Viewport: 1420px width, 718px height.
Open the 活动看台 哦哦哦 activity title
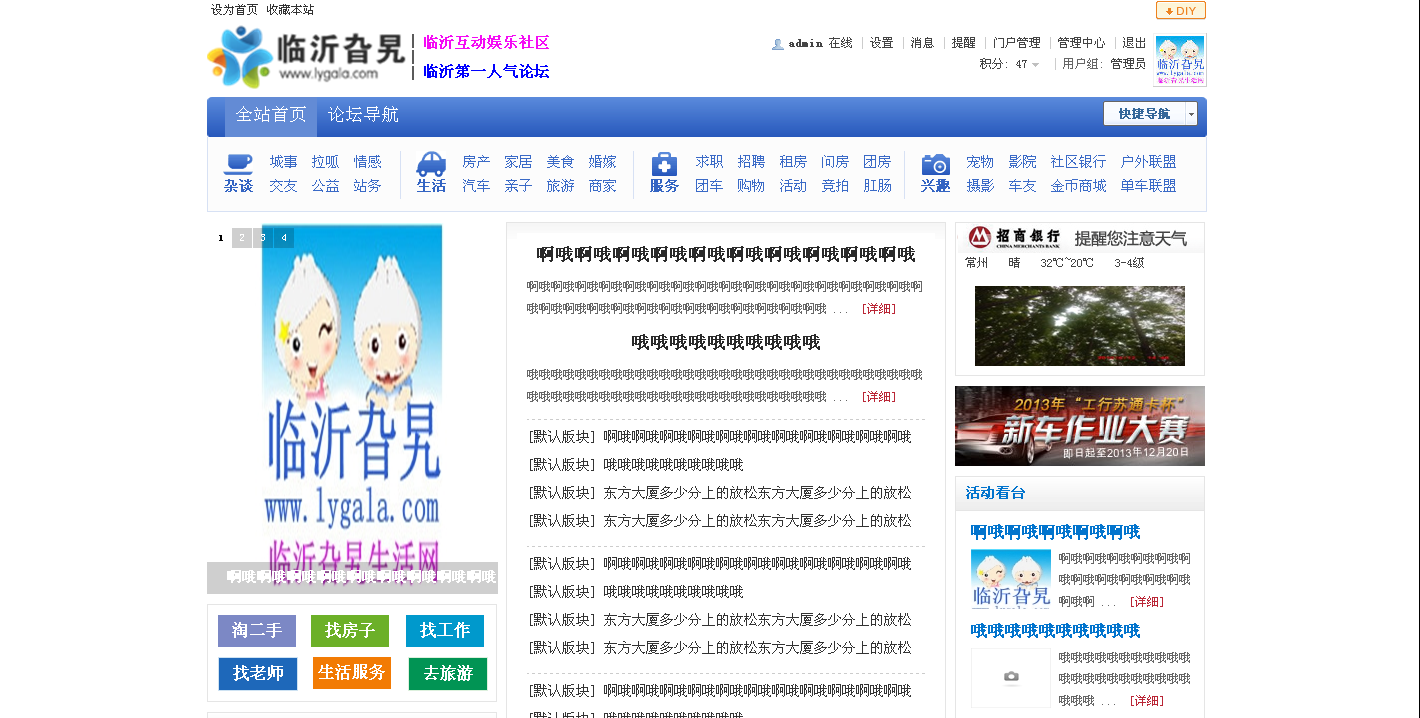click(1055, 631)
